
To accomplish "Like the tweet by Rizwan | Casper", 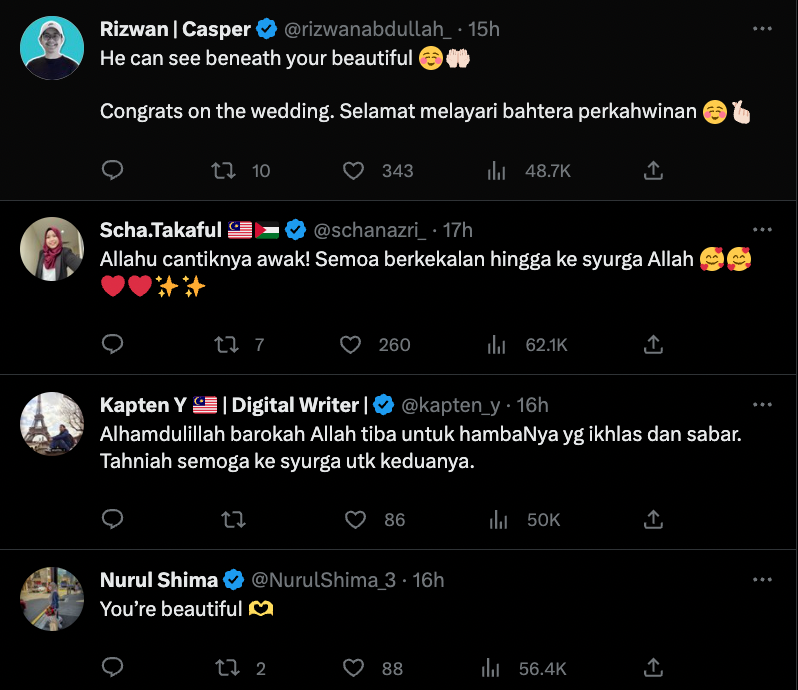I will point(353,171).
